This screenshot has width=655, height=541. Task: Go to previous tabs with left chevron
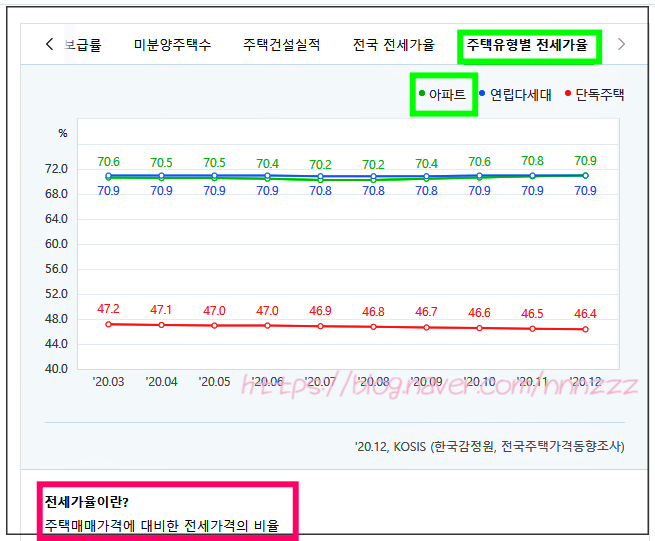[x=49, y=44]
